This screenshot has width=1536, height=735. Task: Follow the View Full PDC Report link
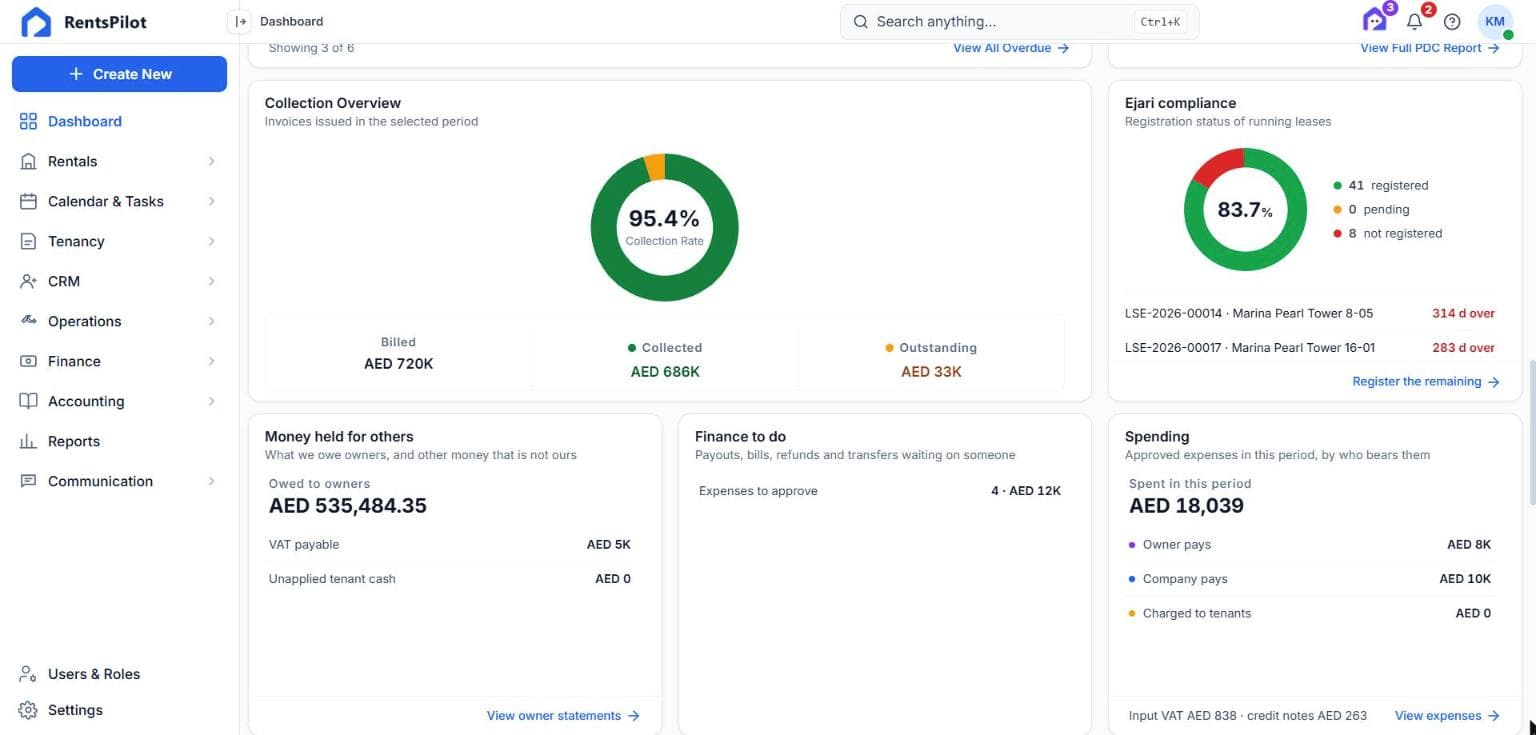click(x=1430, y=48)
